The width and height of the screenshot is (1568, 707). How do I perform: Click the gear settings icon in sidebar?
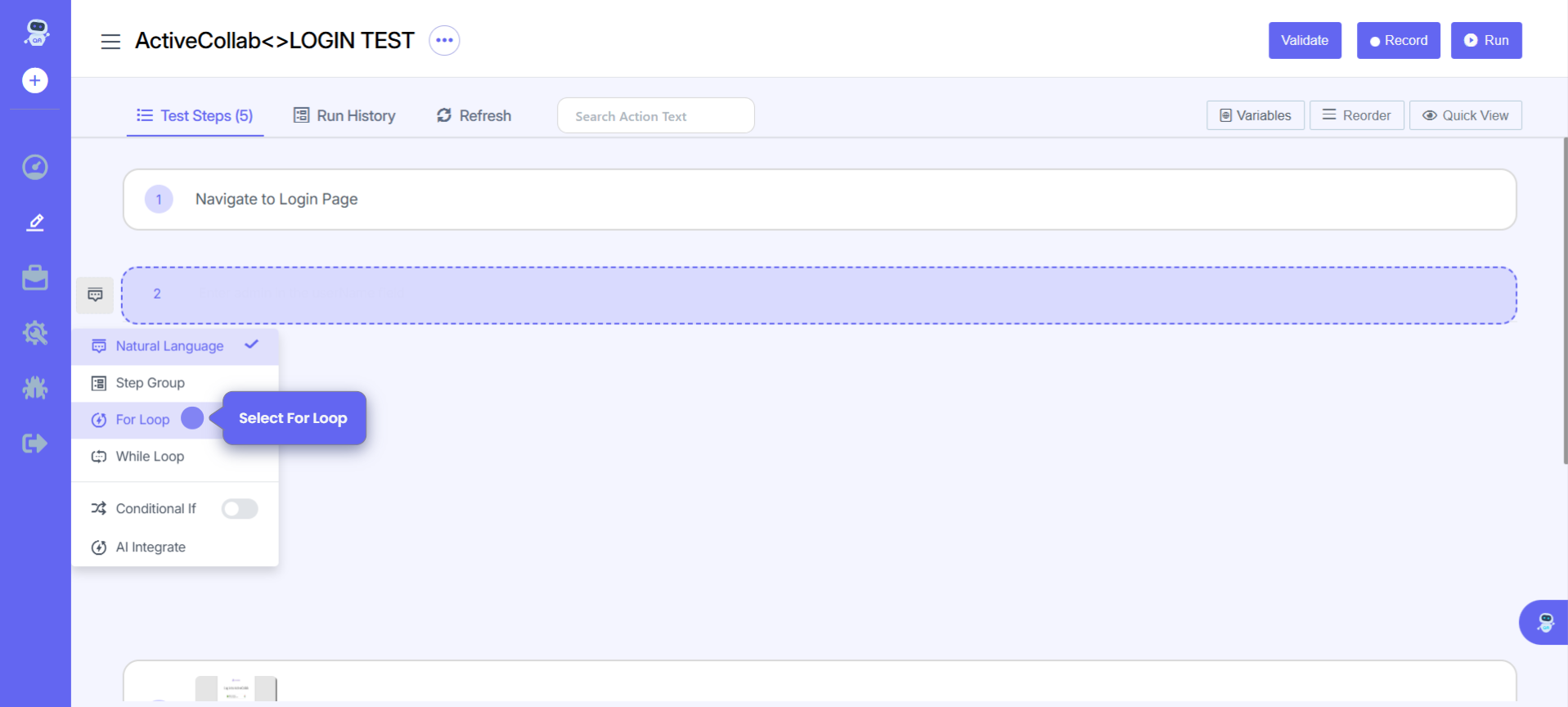34,333
